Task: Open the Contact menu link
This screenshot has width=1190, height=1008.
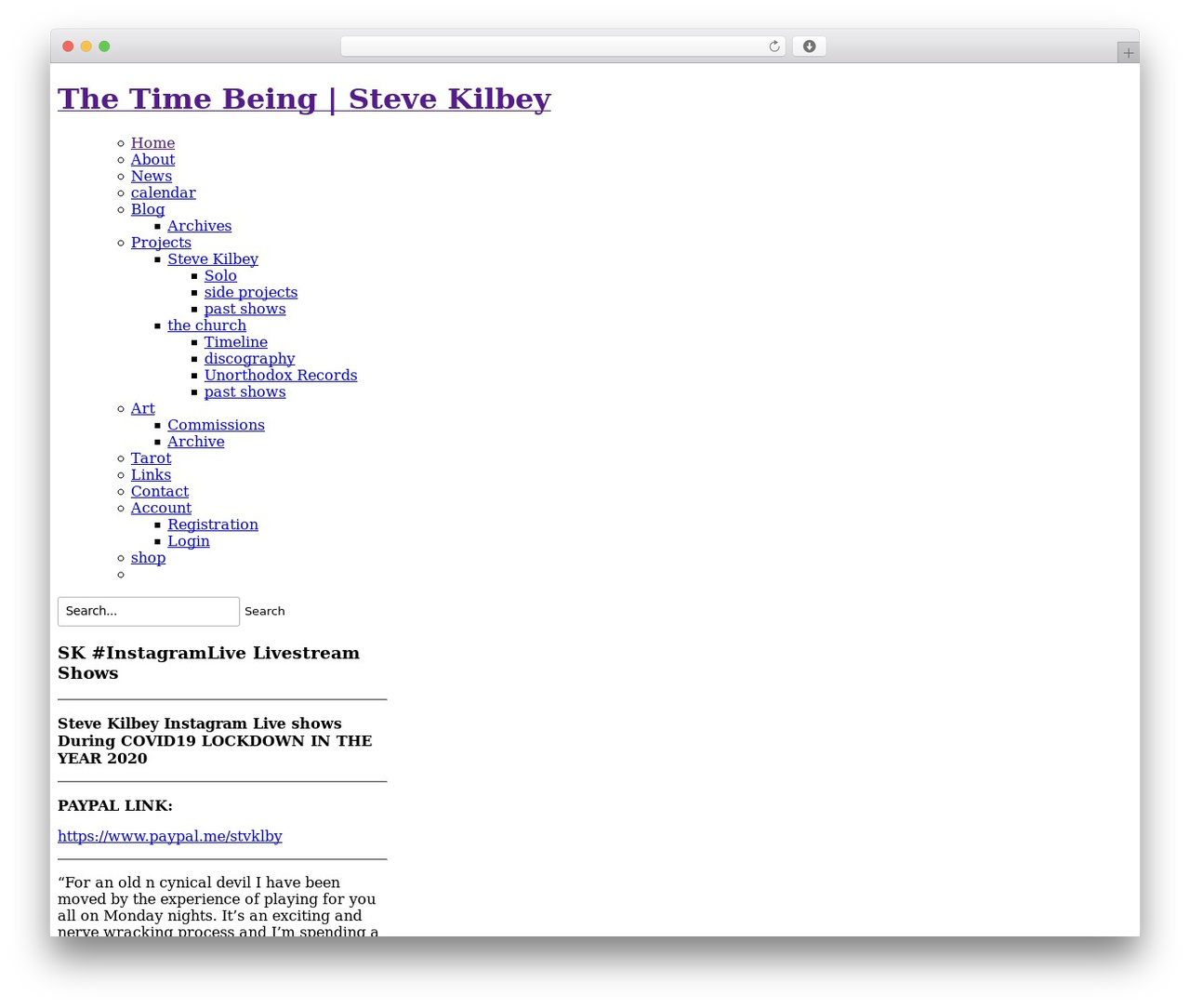Action: [160, 492]
